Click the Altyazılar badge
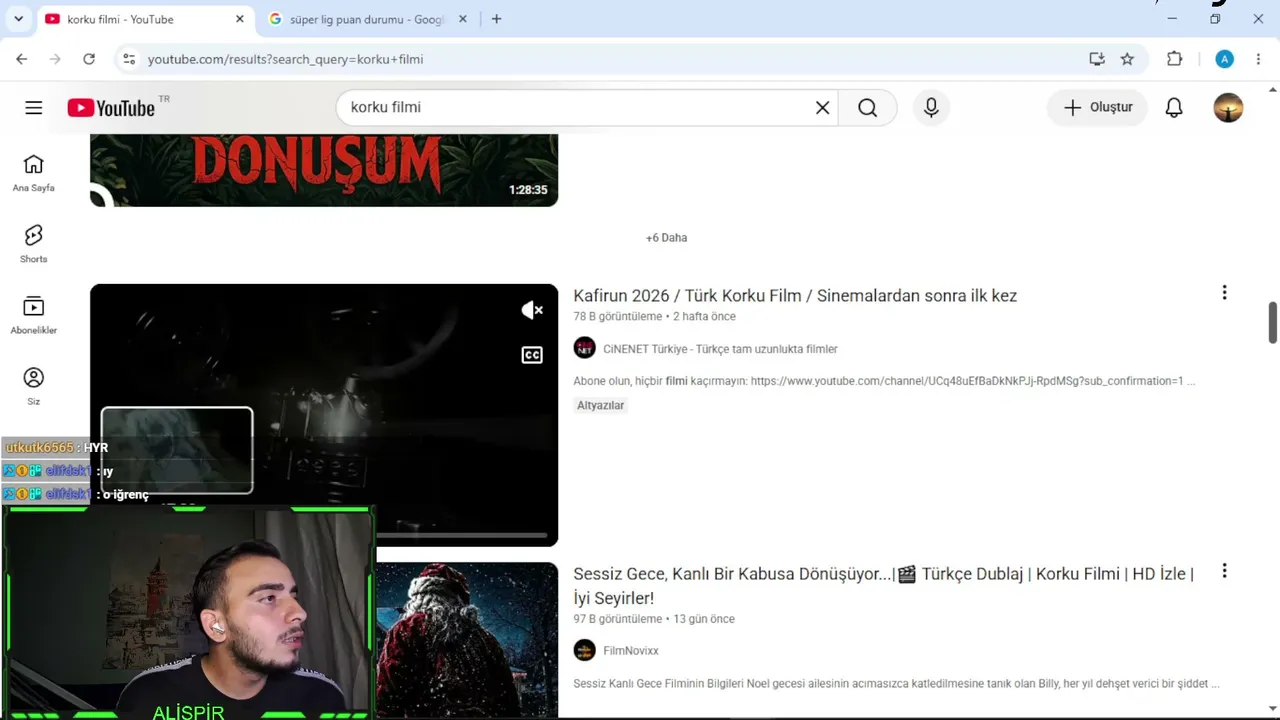The width and height of the screenshot is (1280, 720). [601, 405]
